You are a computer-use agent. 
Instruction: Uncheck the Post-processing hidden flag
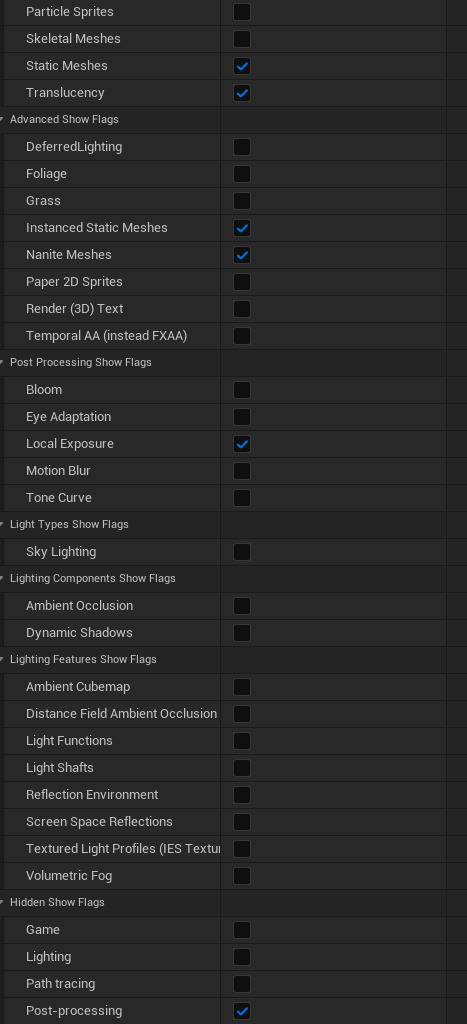[242, 1011]
